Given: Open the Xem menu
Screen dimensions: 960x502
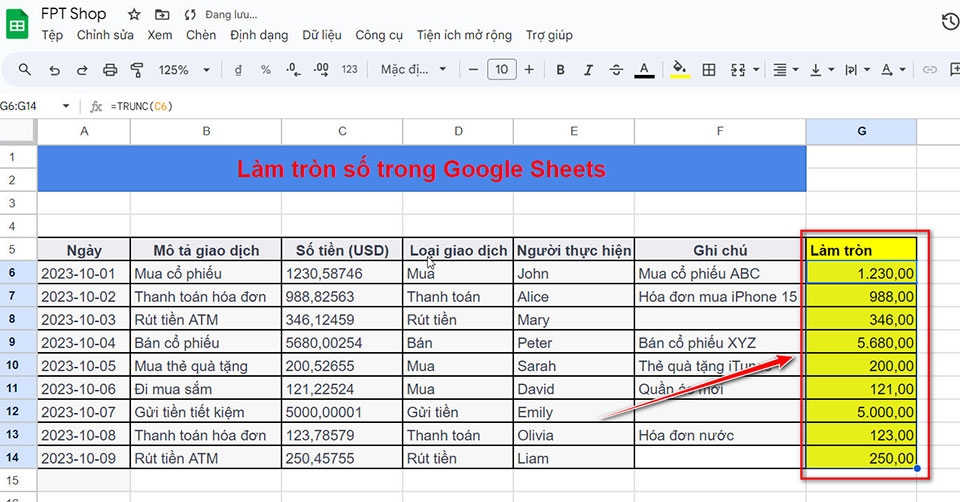Looking at the screenshot, I should point(160,36).
